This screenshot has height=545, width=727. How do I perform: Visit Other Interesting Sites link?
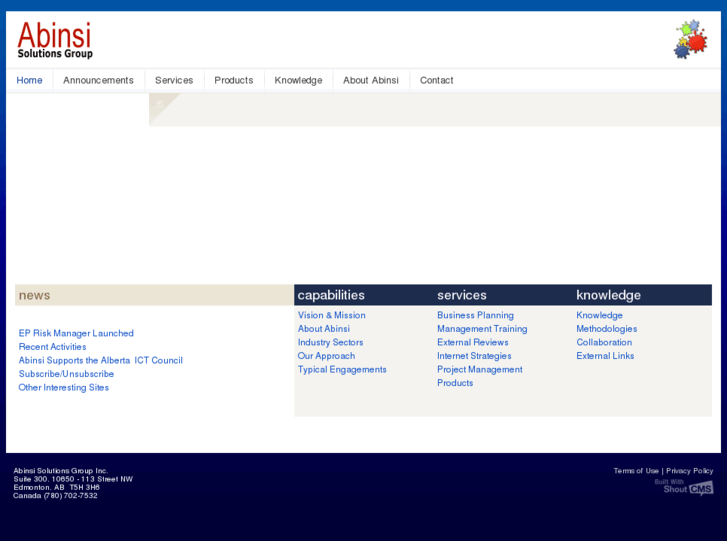64,387
